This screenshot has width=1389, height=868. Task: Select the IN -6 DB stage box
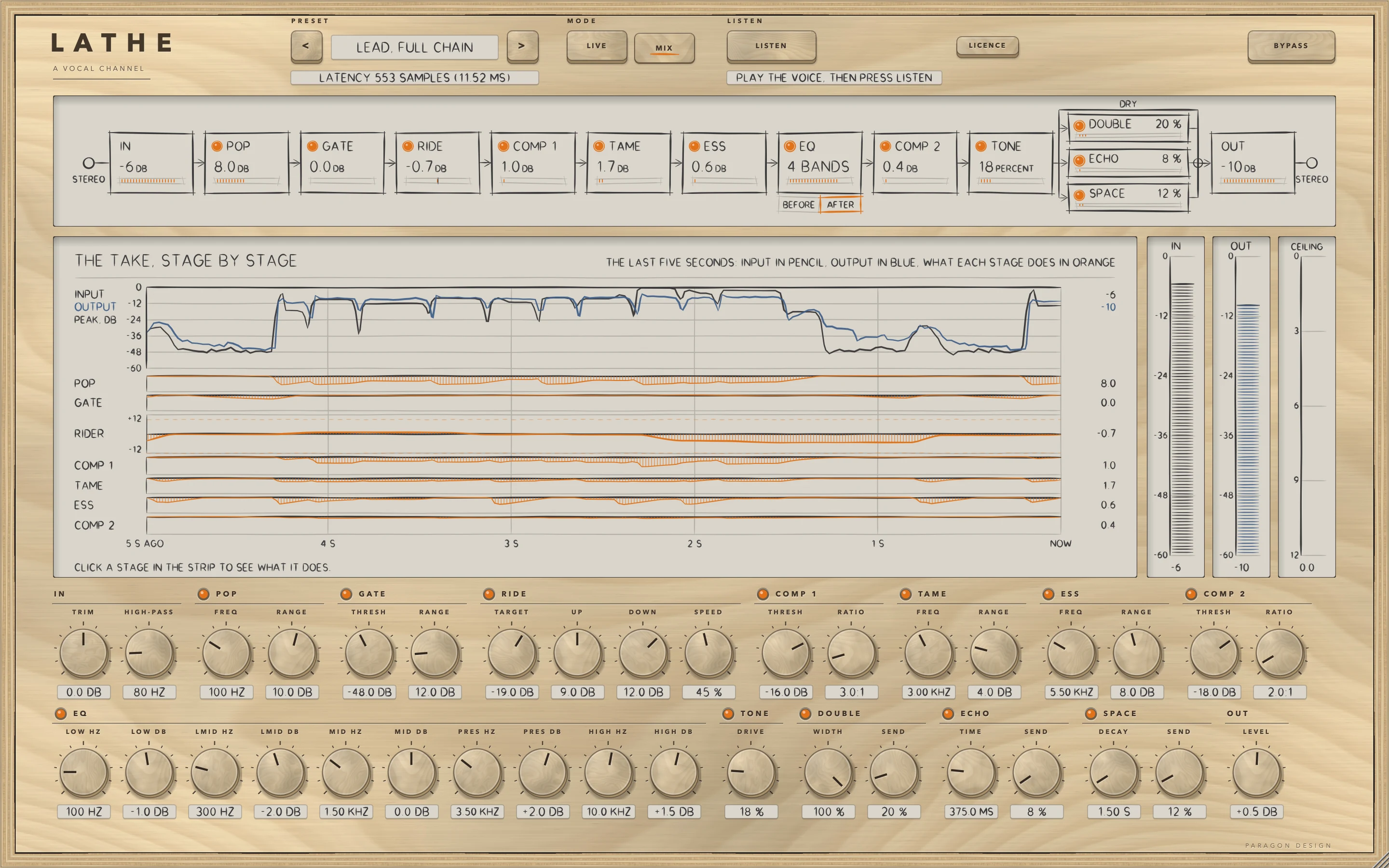[x=151, y=163]
